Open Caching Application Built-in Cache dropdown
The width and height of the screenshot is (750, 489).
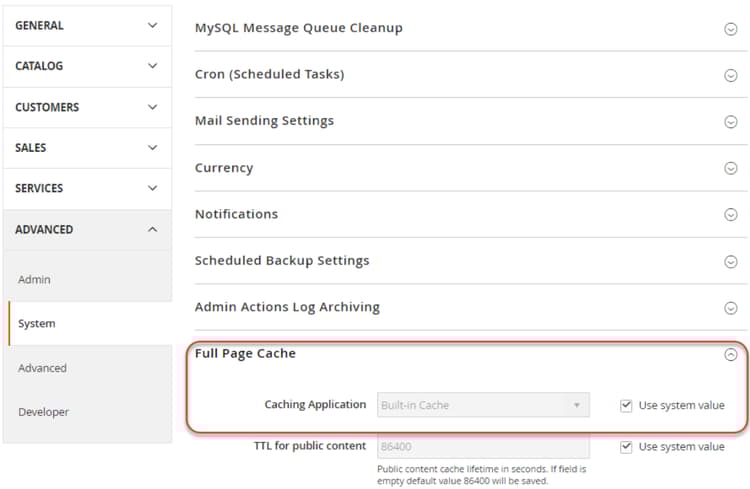point(483,405)
